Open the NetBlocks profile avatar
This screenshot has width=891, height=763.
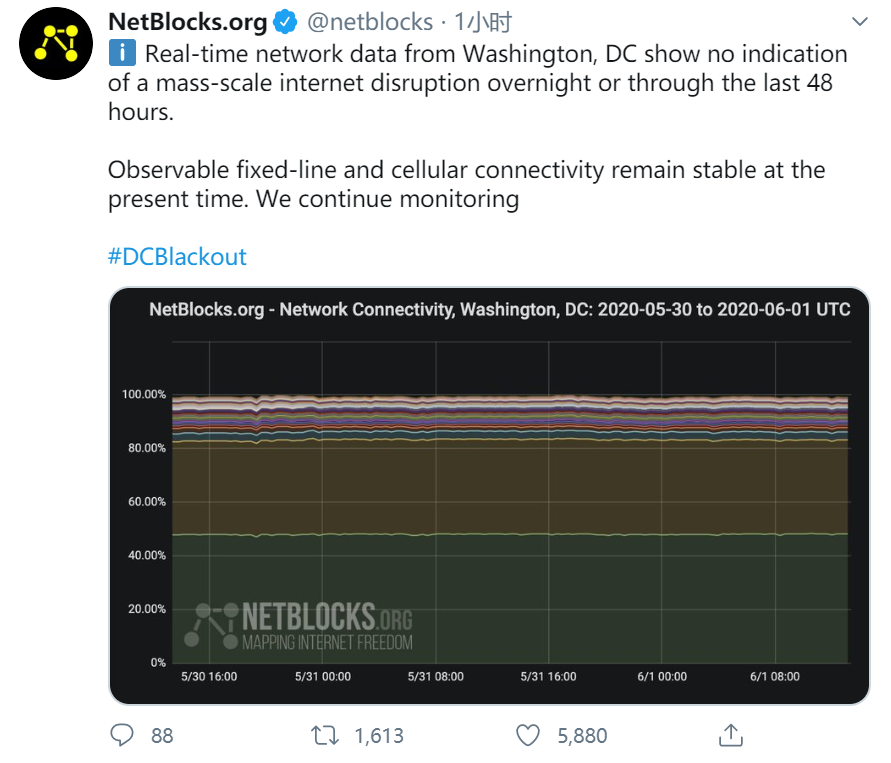(x=56, y=43)
